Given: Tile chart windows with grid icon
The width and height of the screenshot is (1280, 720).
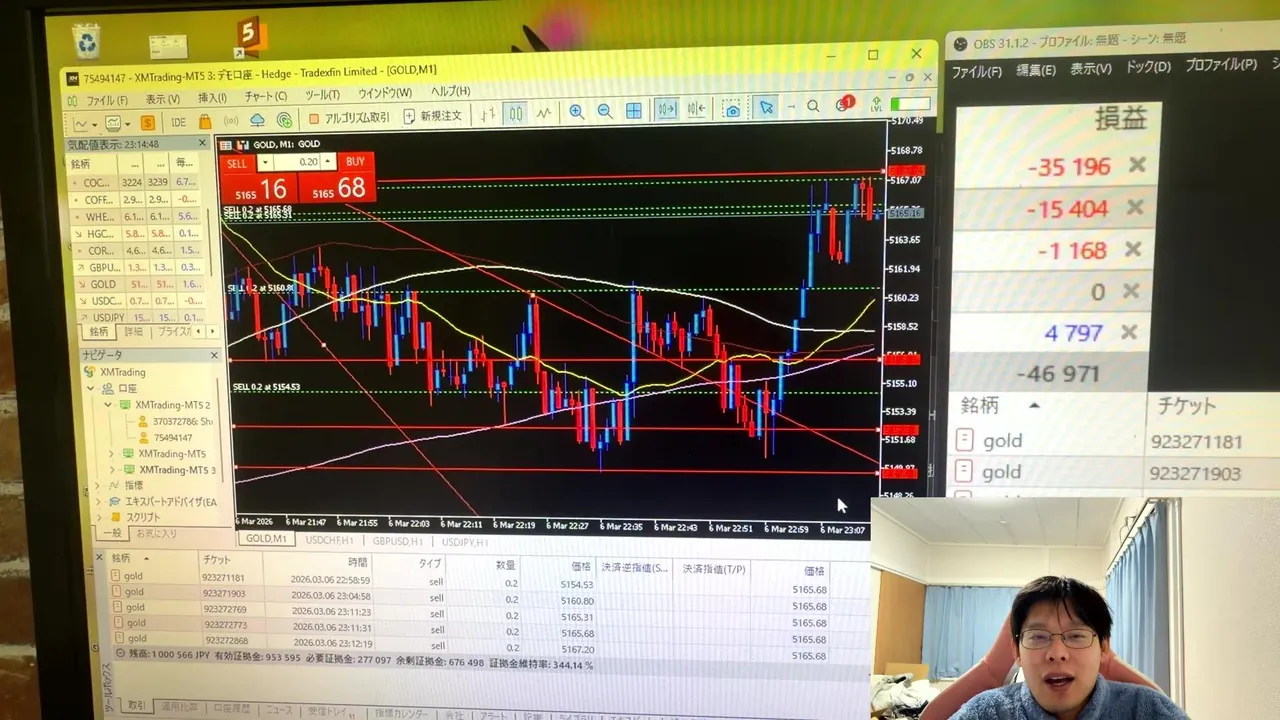Looking at the screenshot, I should (x=634, y=110).
